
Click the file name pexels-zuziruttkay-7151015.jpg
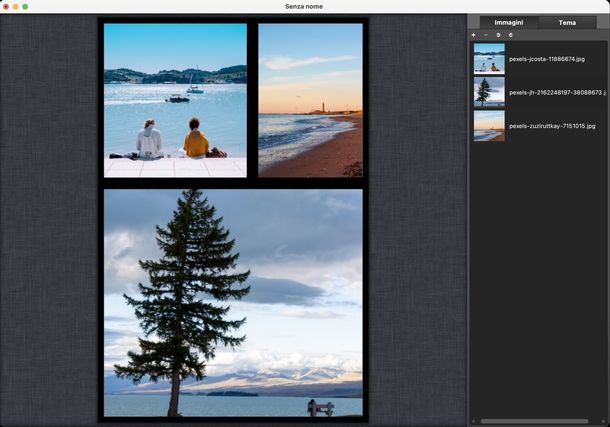point(552,126)
